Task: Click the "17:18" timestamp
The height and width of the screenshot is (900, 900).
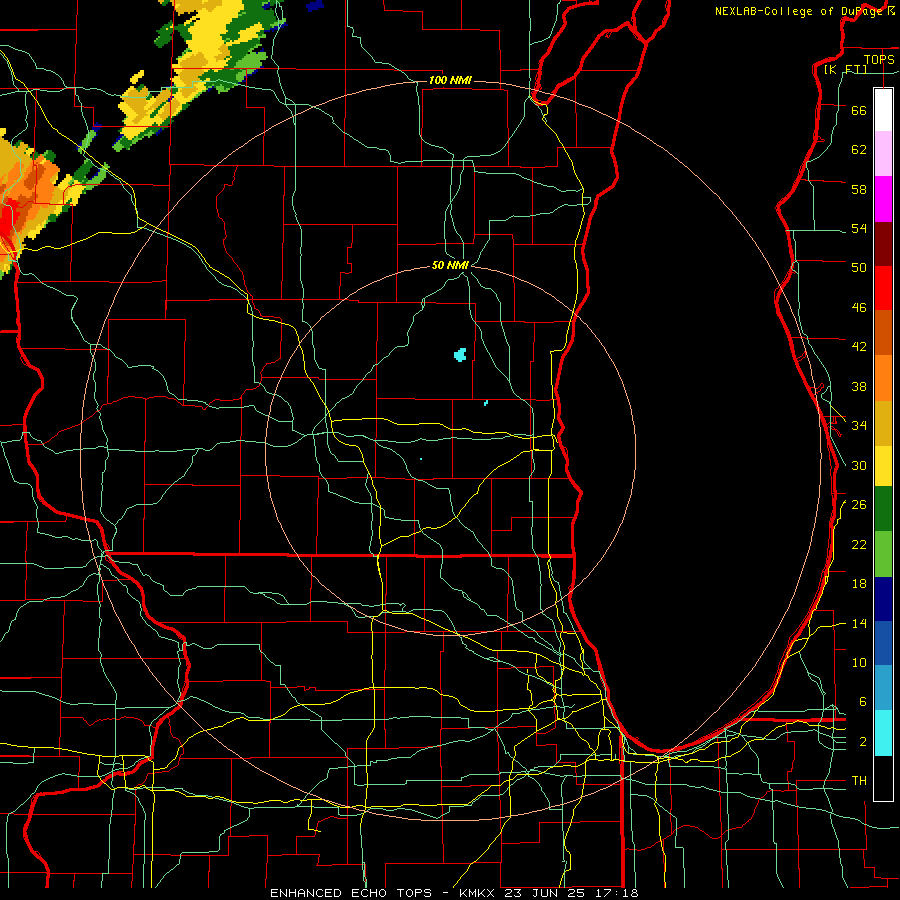Action: (x=618, y=893)
